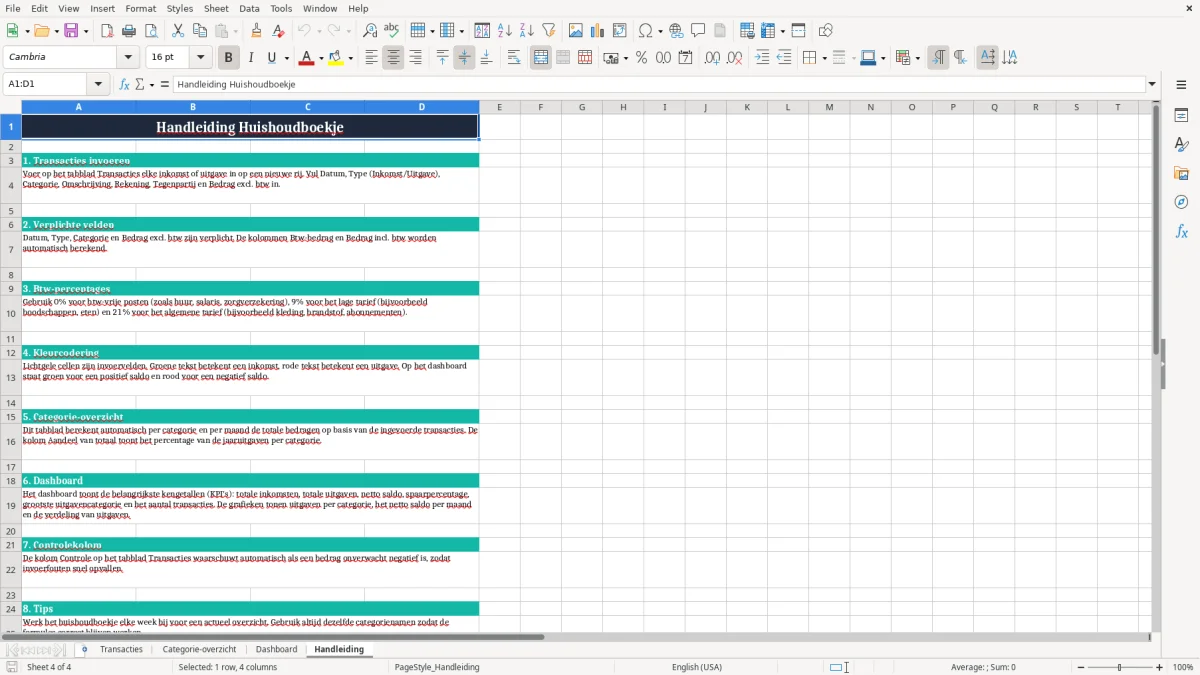
Task: Click the 100% zoom level
Action: coord(1183,667)
